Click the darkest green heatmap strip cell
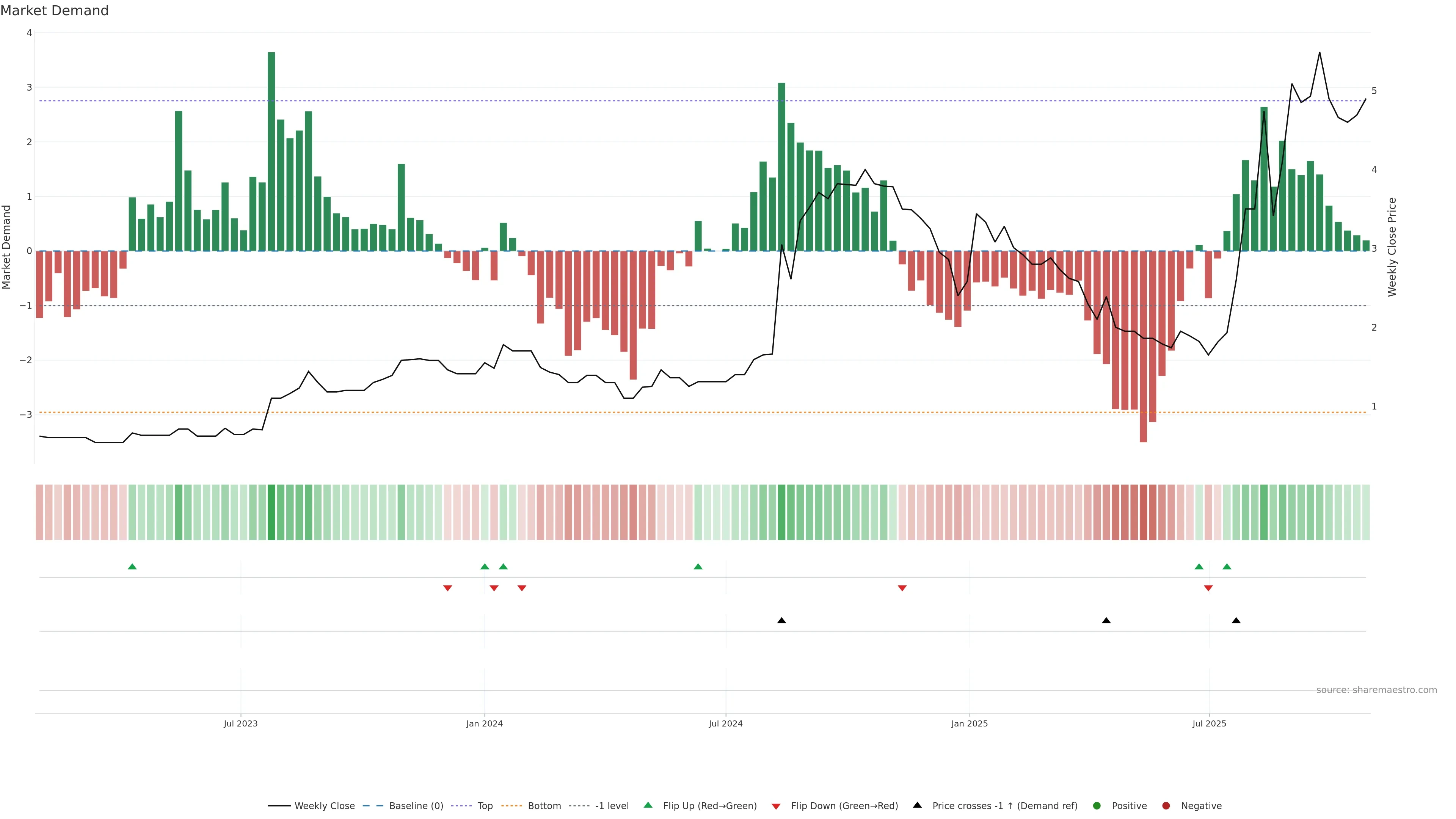 271,512
